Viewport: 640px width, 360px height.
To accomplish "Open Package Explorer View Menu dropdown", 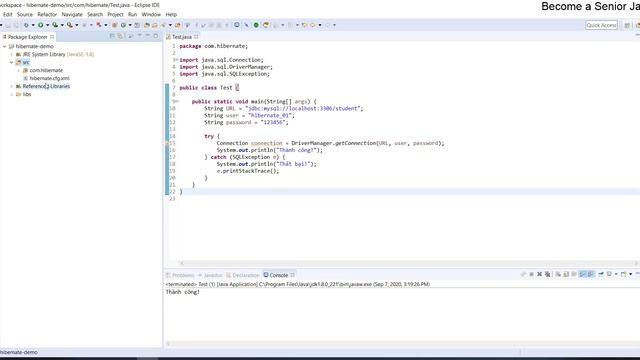I will coord(140,36).
